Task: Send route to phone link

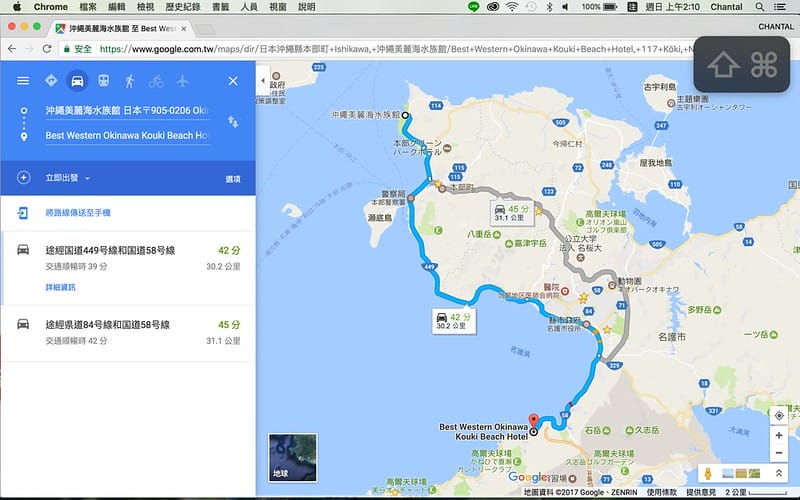Action: 78,213
